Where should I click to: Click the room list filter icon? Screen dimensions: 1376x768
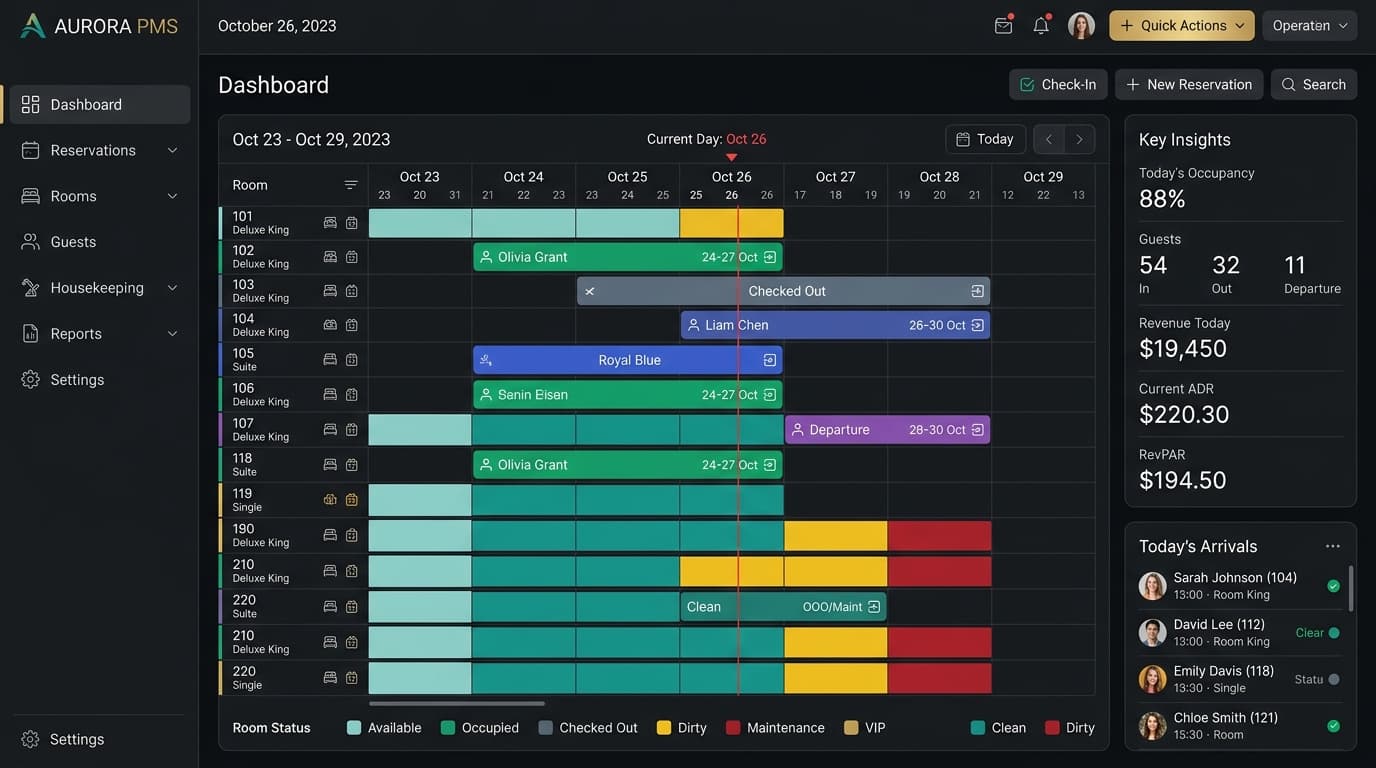(x=351, y=185)
